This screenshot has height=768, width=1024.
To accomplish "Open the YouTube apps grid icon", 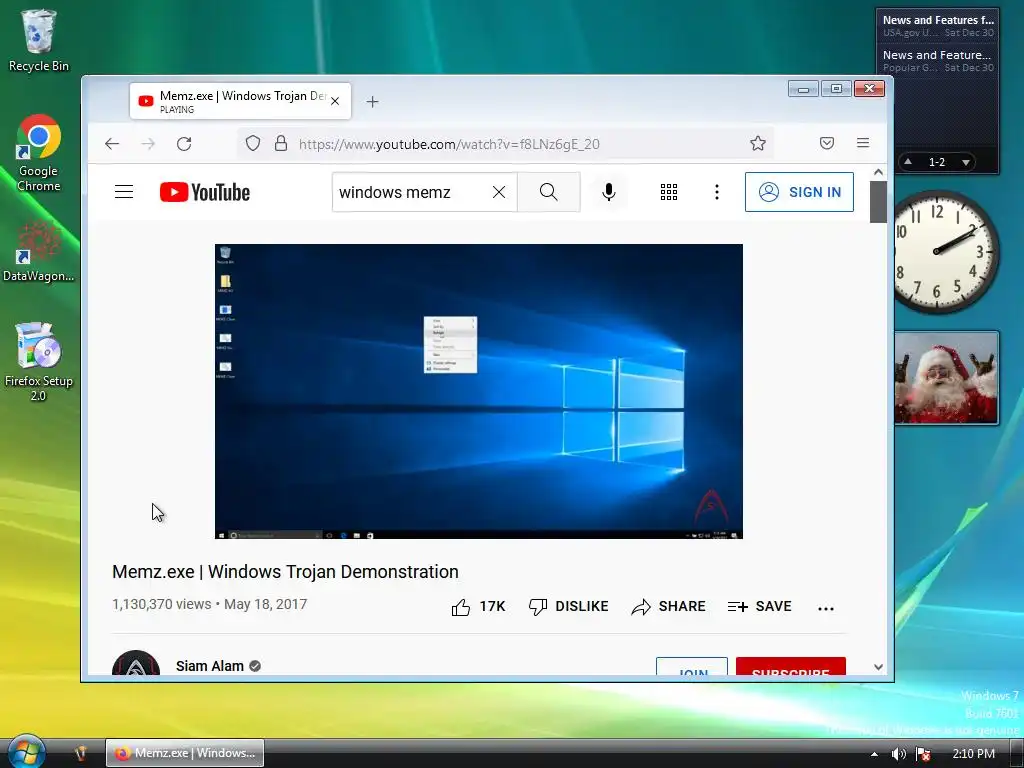I will (x=669, y=192).
